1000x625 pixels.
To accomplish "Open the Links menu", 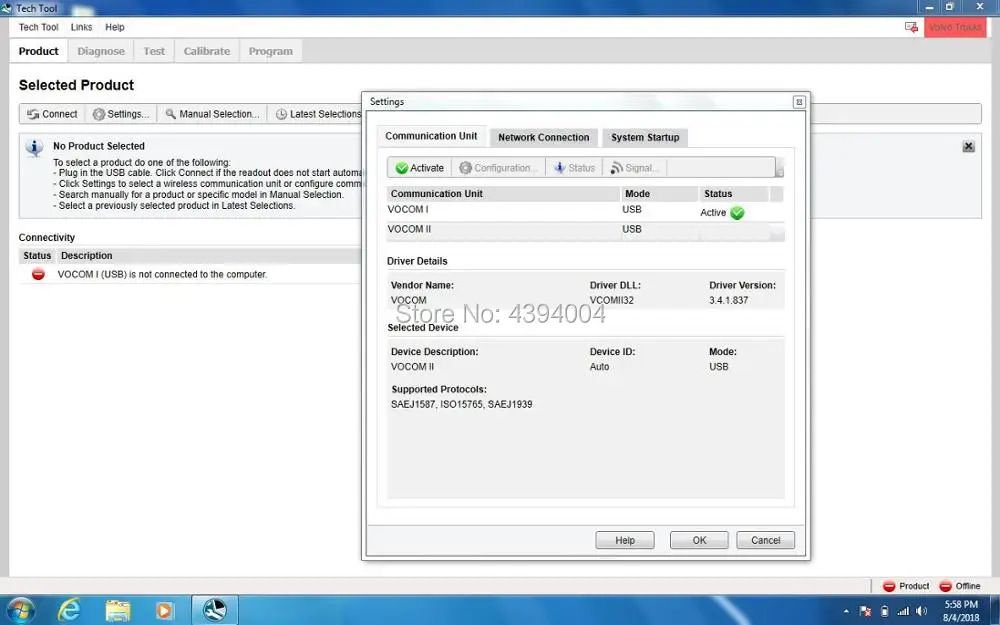I will pyautogui.click(x=81, y=27).
